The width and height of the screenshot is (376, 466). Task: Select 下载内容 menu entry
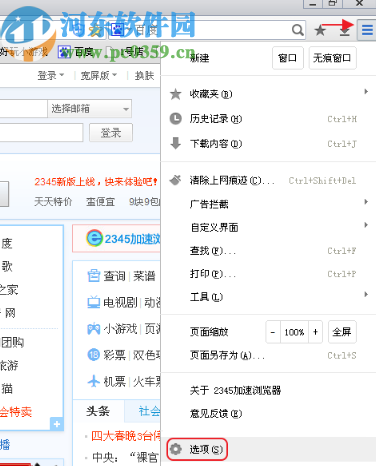click(268, 144)
